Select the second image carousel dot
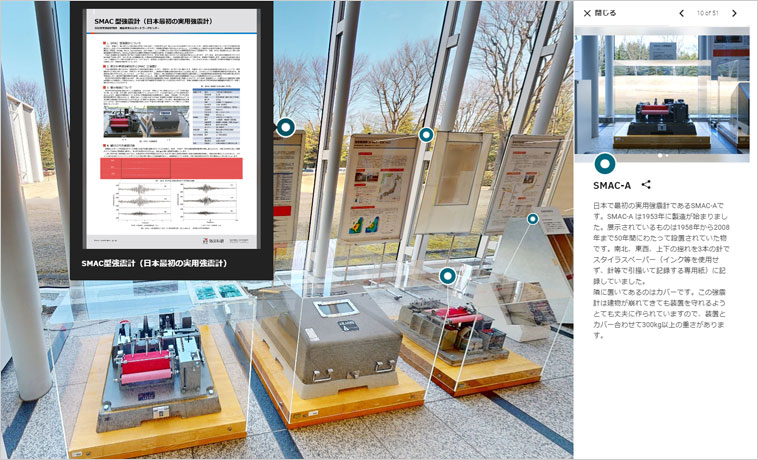 click(668, 156)
